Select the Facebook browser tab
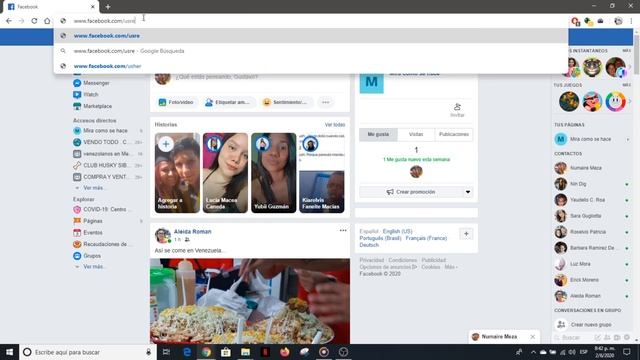640x360 pixels. tap(51, 7)
